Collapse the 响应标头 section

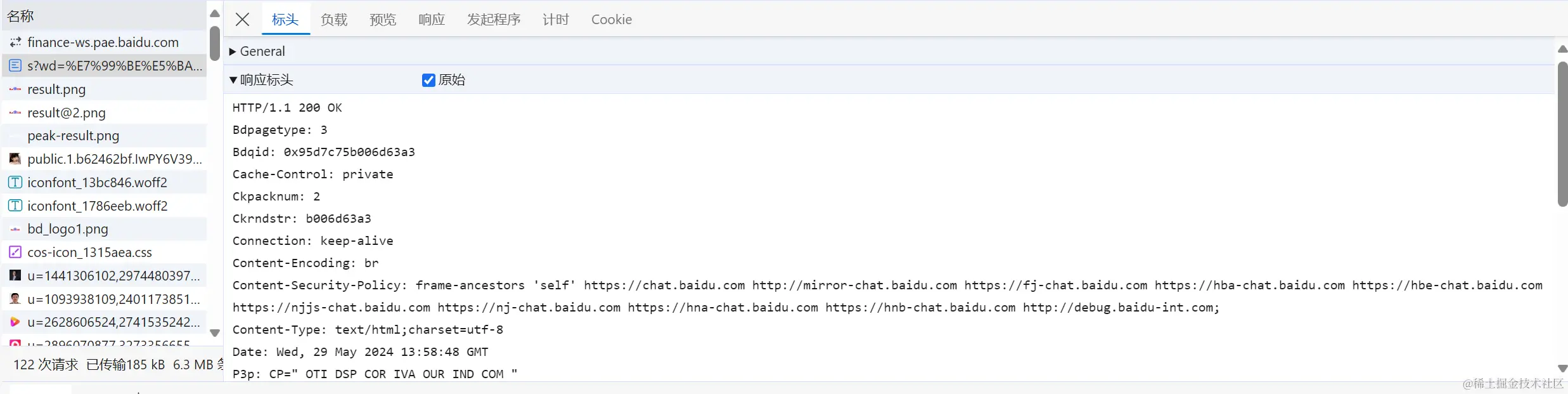click(233, 80)
